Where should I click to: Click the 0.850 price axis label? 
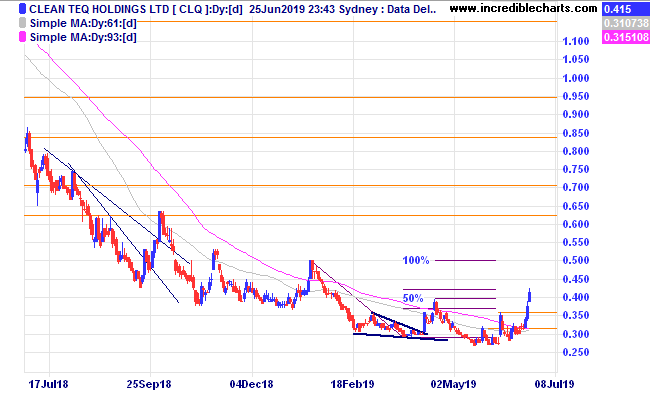coord(575,133)
